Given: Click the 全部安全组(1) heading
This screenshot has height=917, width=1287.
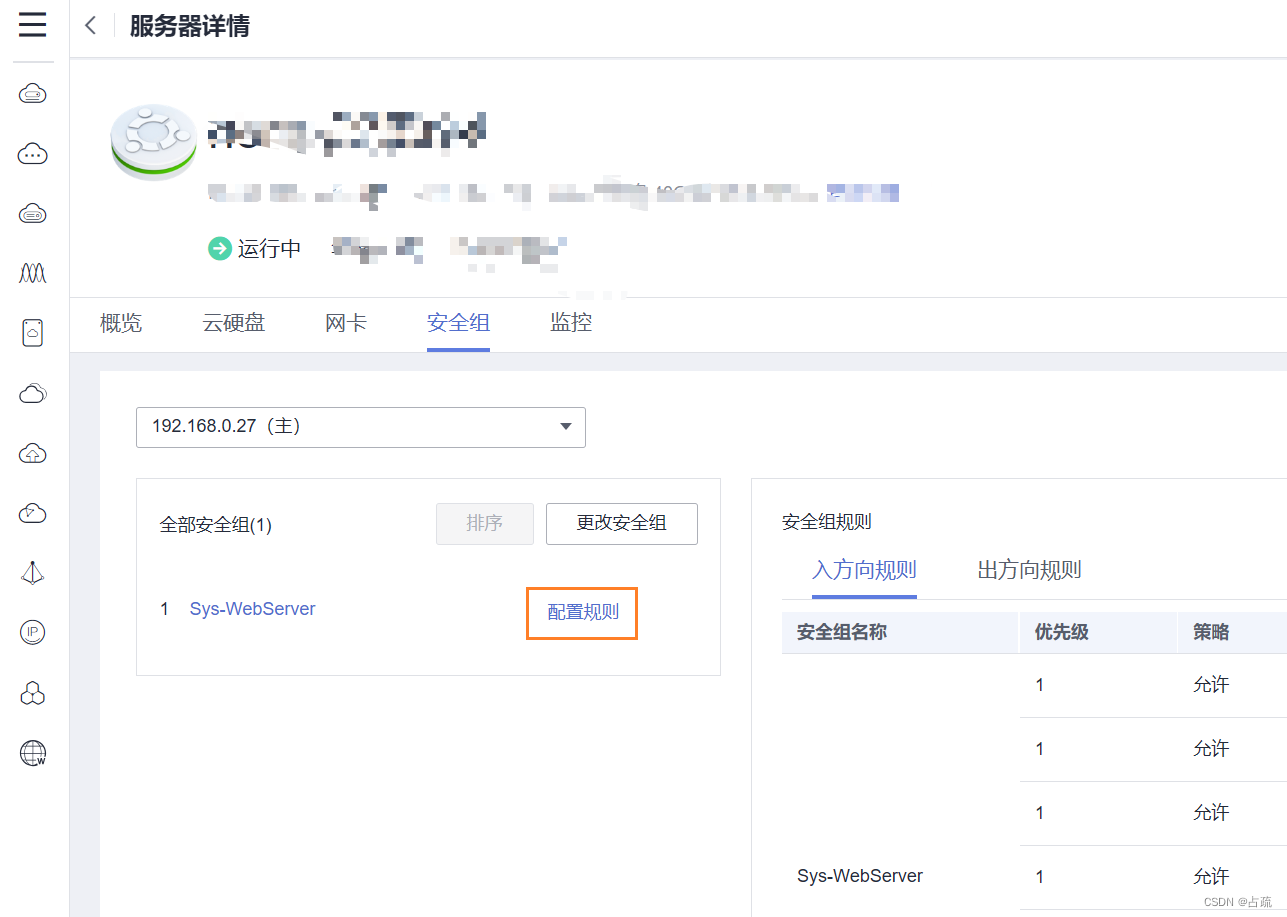Looking at the screenshot, I should [216, 525].
